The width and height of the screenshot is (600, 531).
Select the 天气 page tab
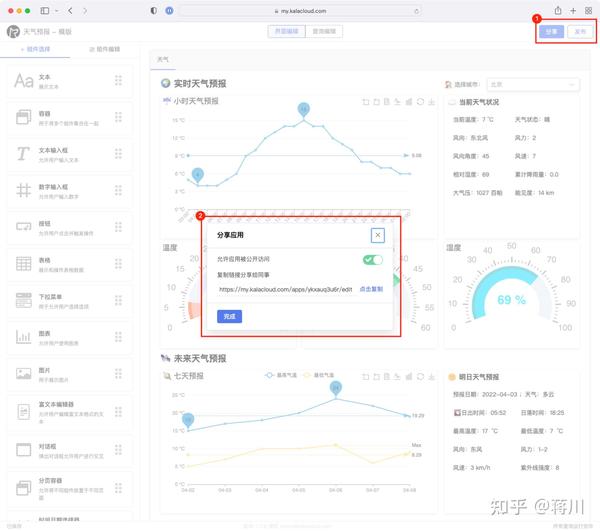163,59
